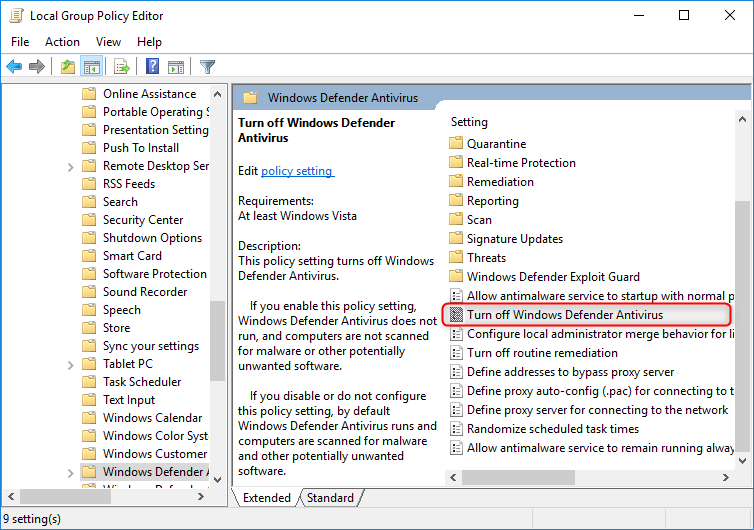Click the Forward arrow toolbar icon
This screenshot has width=754, height=530.
point(37,67)
